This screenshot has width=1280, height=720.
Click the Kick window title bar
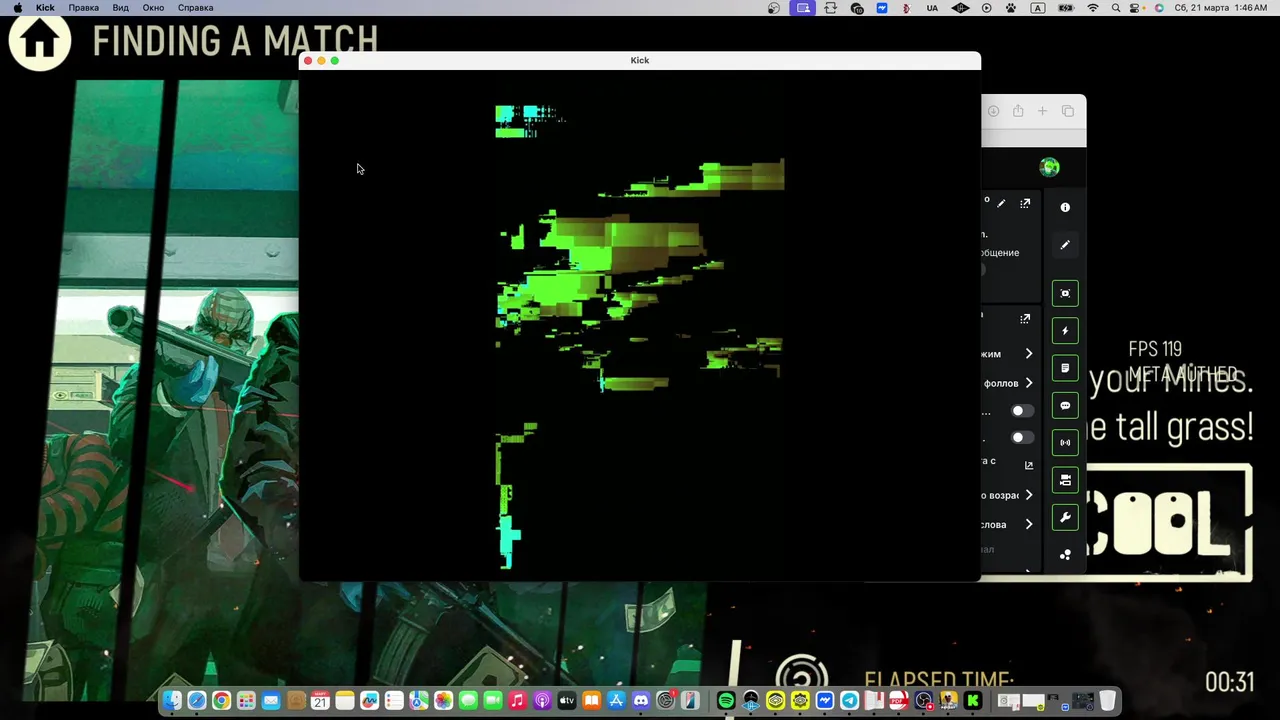point(640,60)
